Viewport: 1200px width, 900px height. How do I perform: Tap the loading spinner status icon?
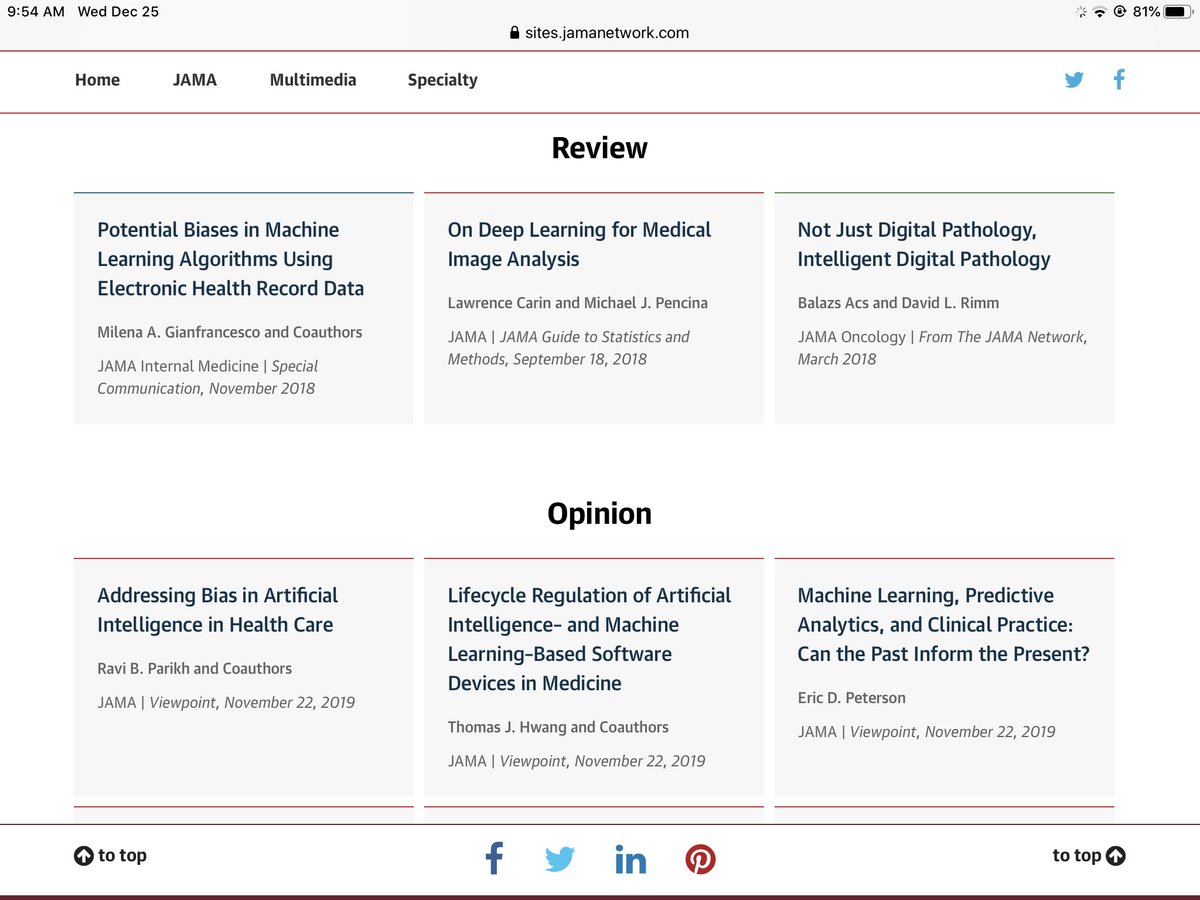tap(1081, 12)
